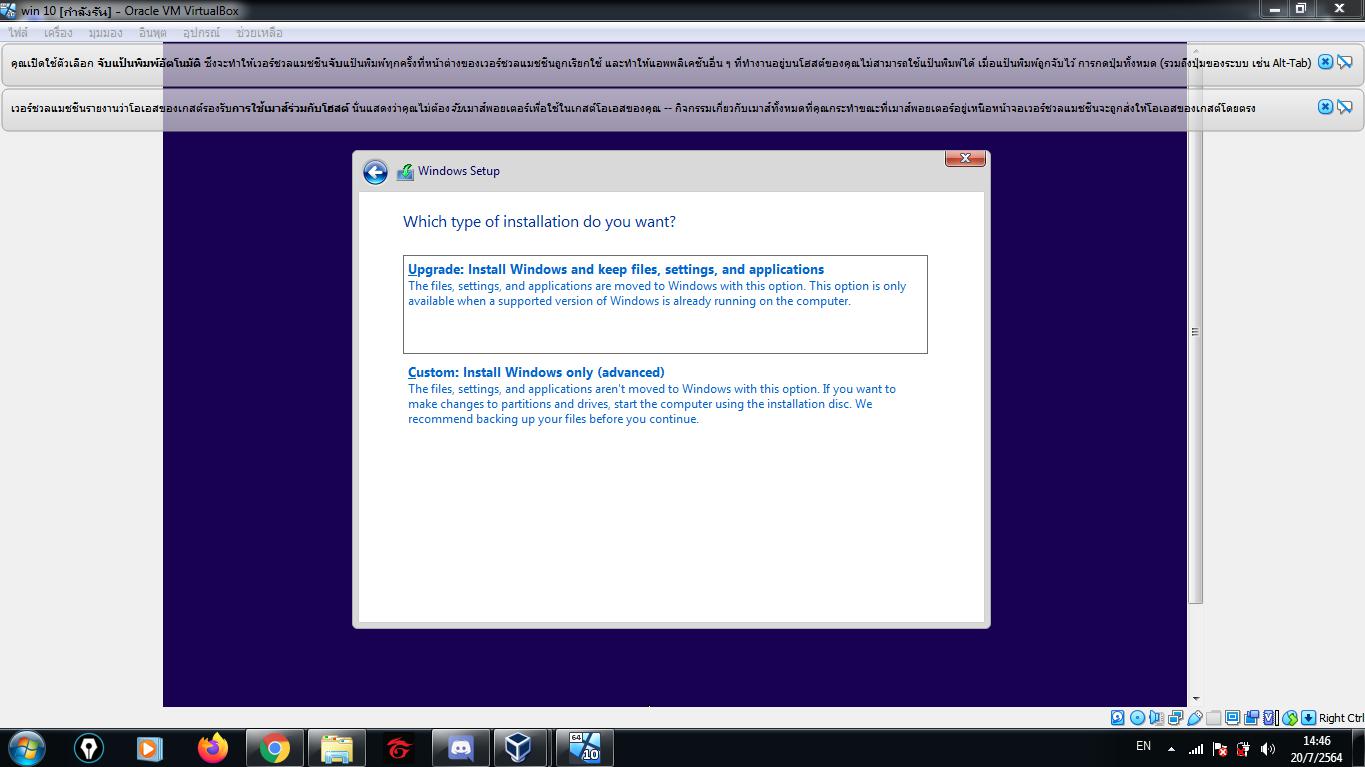Click the audio status icon
Screen dimensions: 1365x767
point(1156,718)
